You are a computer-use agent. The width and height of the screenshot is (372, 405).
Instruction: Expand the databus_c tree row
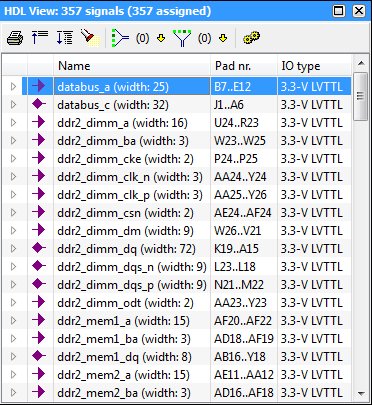[x=13, y=105]
